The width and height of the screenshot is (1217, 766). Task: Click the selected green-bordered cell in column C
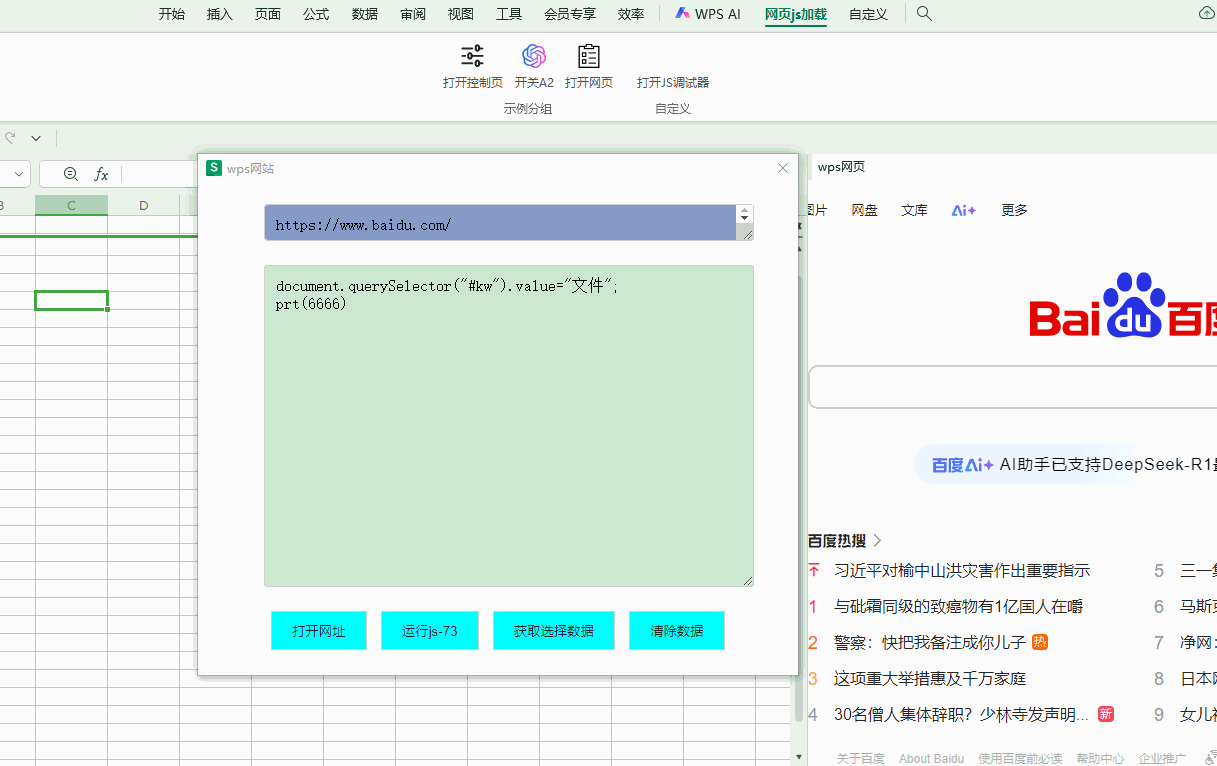click(x=72, y=301)
